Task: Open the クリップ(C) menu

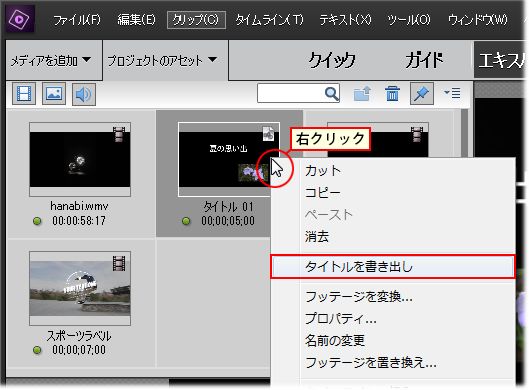Action: coord(196,20)
